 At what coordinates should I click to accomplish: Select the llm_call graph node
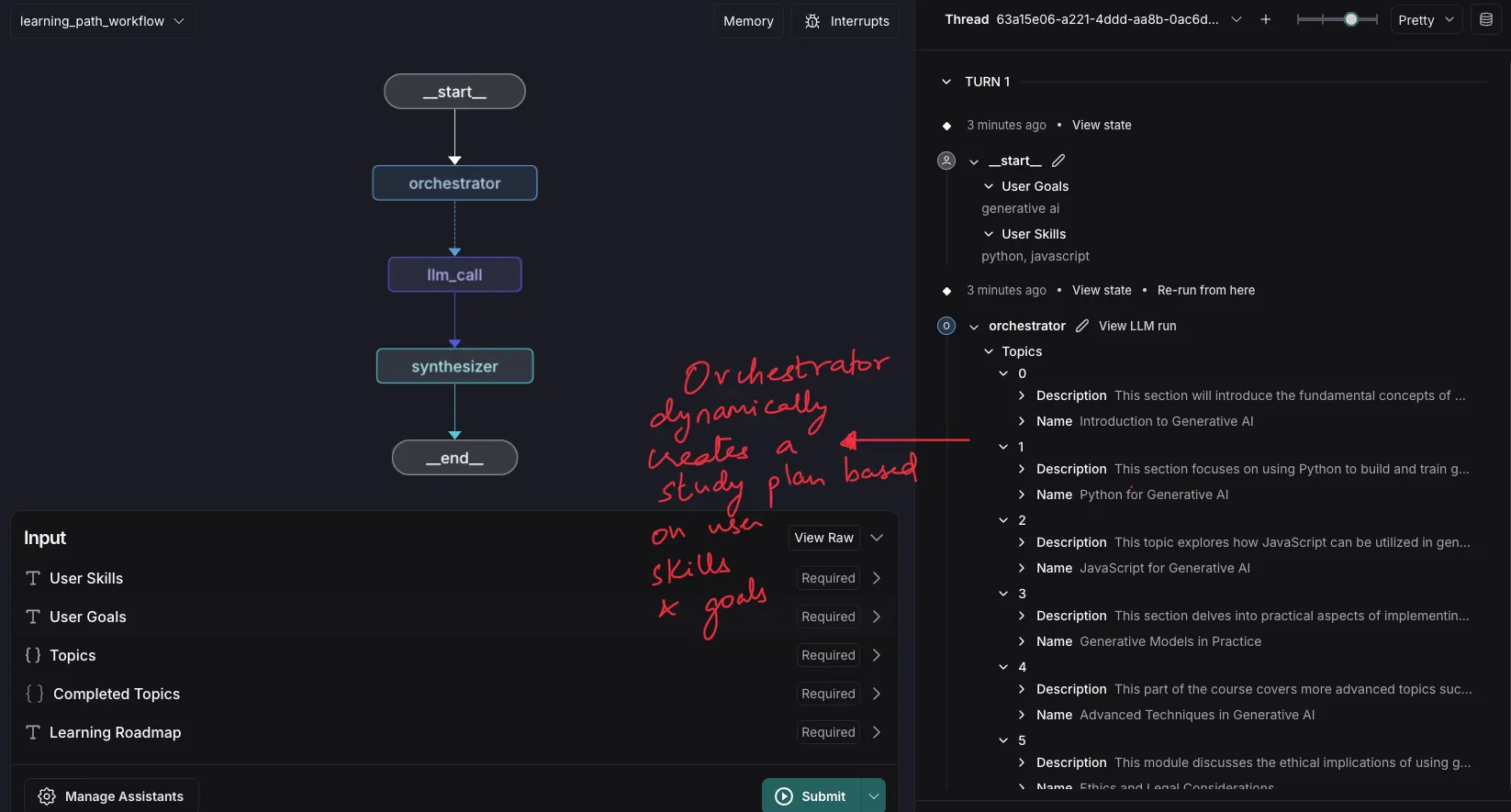pos(454,274)
